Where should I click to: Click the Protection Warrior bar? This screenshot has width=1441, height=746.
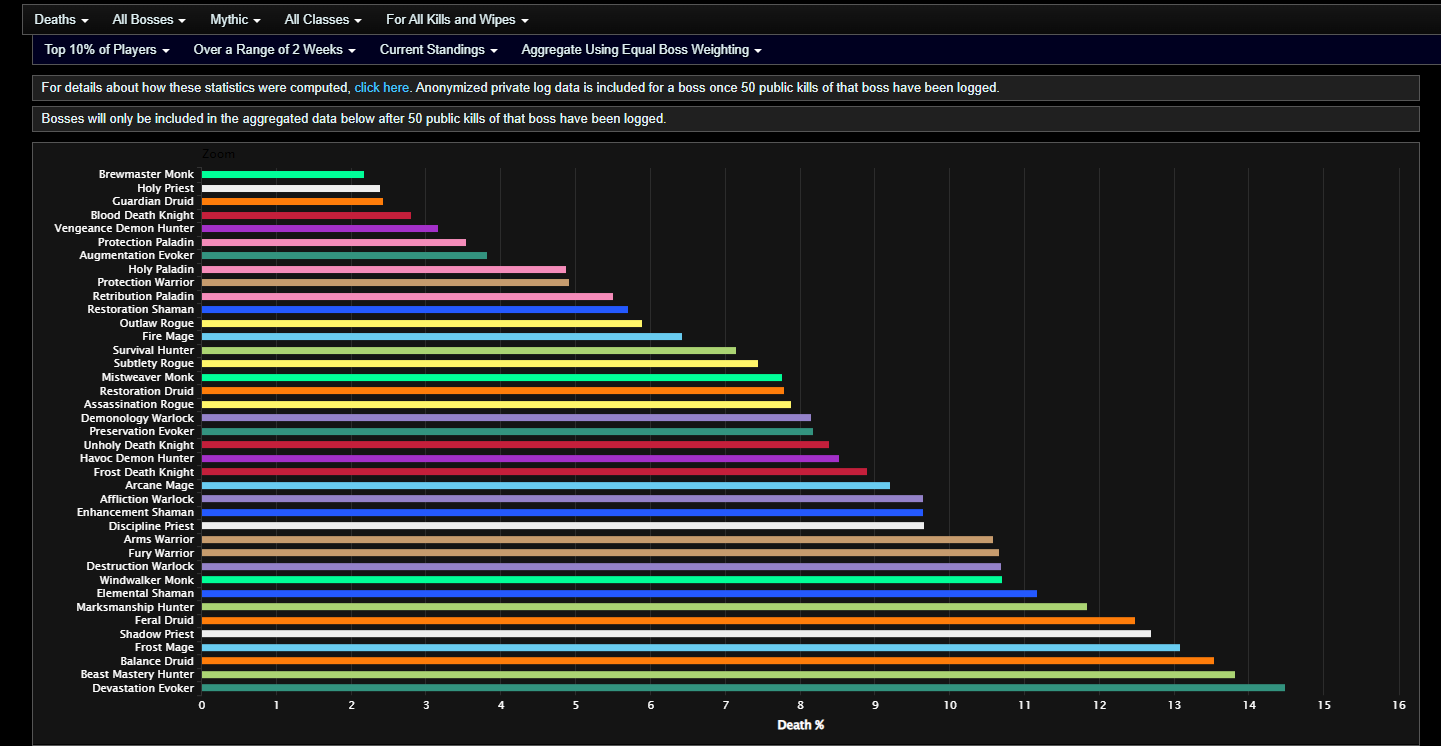[x=385, y=283]
